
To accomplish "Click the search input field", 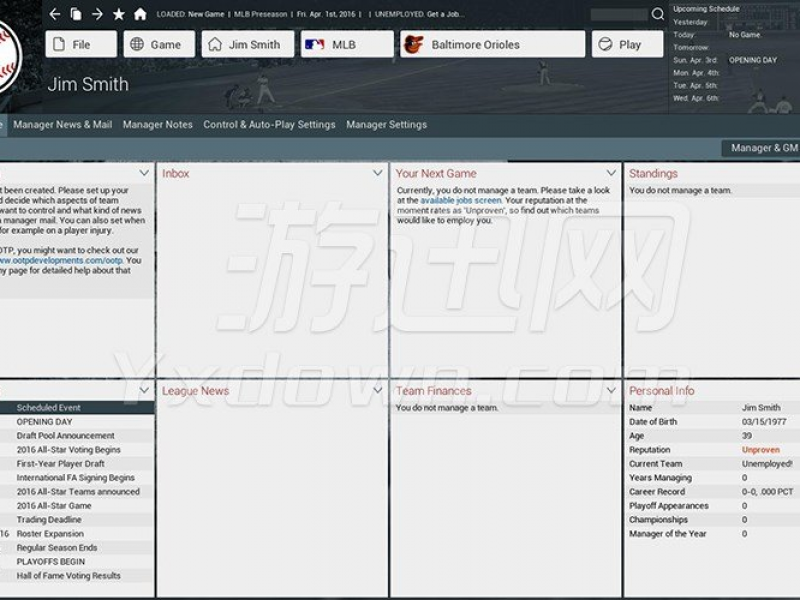I will [618, 14].
